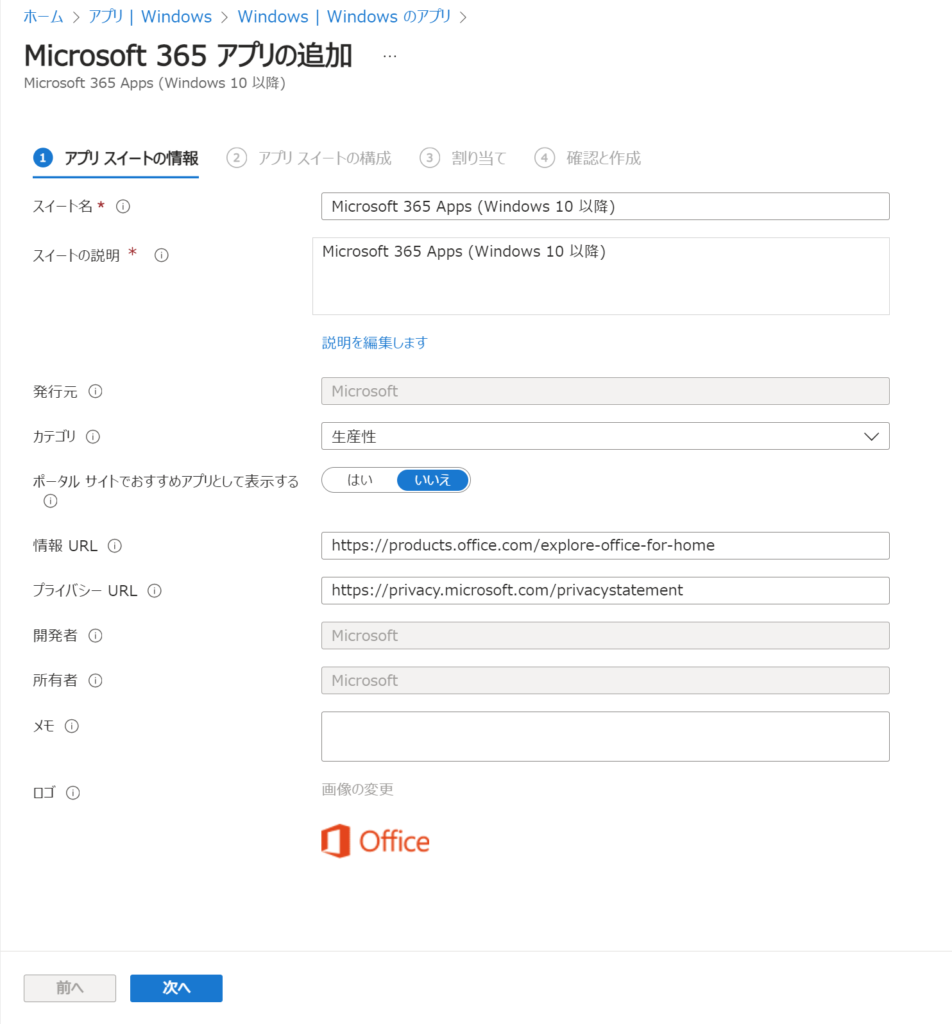
Task: Click info icon next to 発行元
Action: tap(95, 391)
